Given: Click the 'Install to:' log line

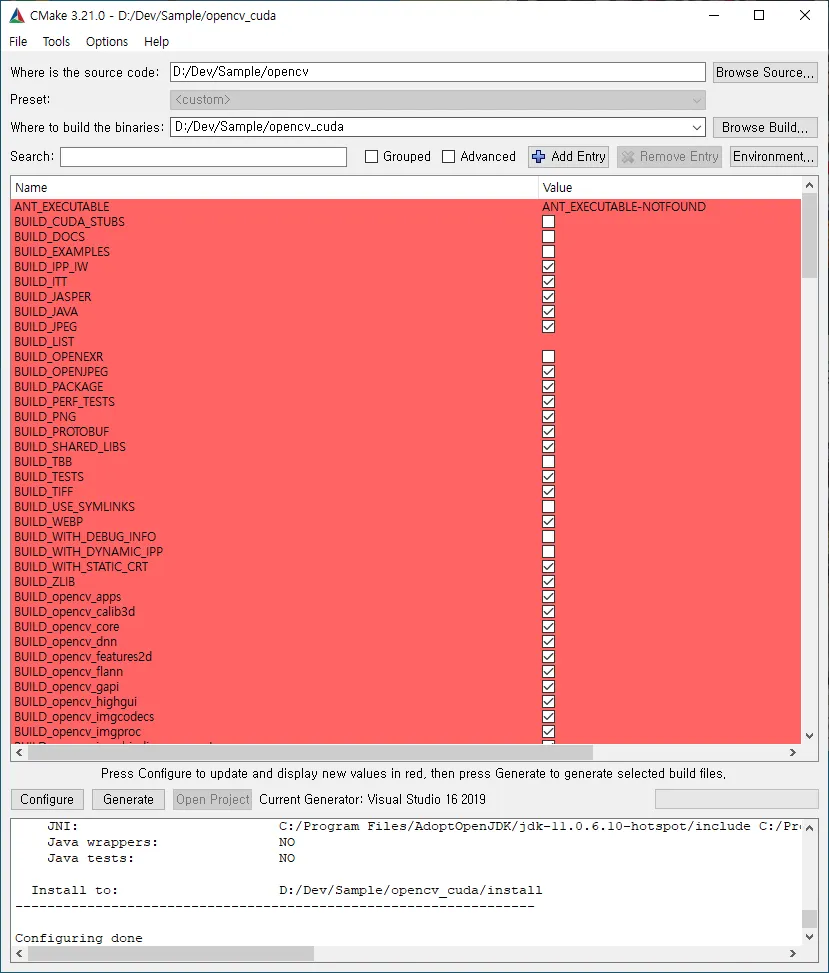Looking at the screenshot, I should click(x=74, y=890).
